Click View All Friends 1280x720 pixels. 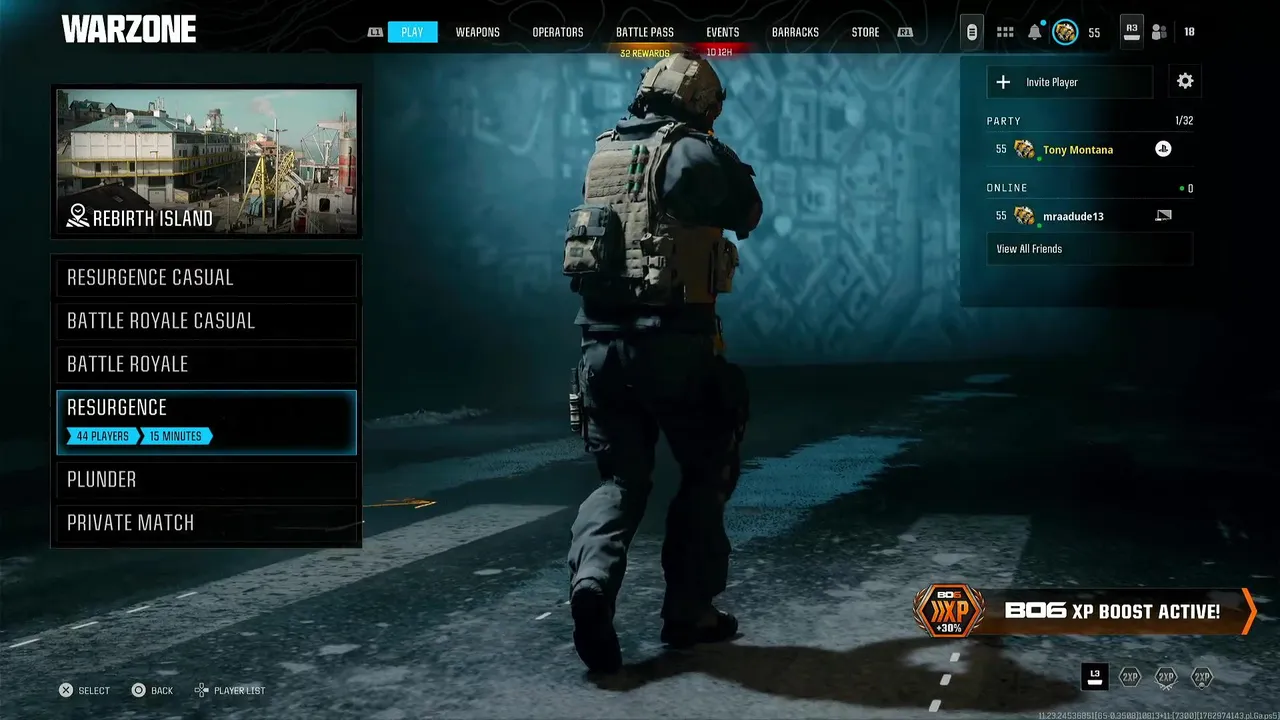[x=1089, y=249]
